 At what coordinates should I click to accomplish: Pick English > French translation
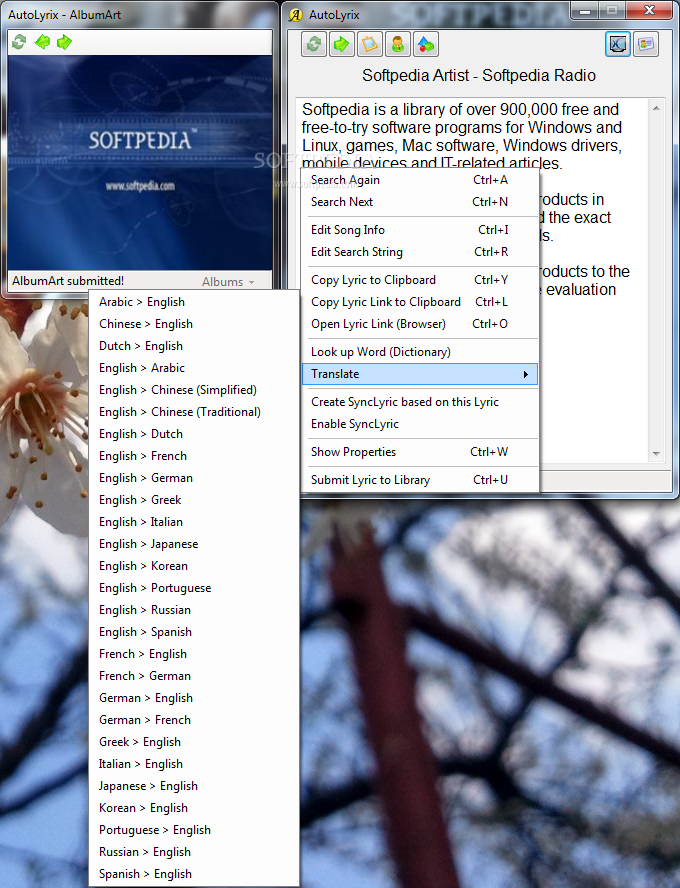(x=194, y=456)
